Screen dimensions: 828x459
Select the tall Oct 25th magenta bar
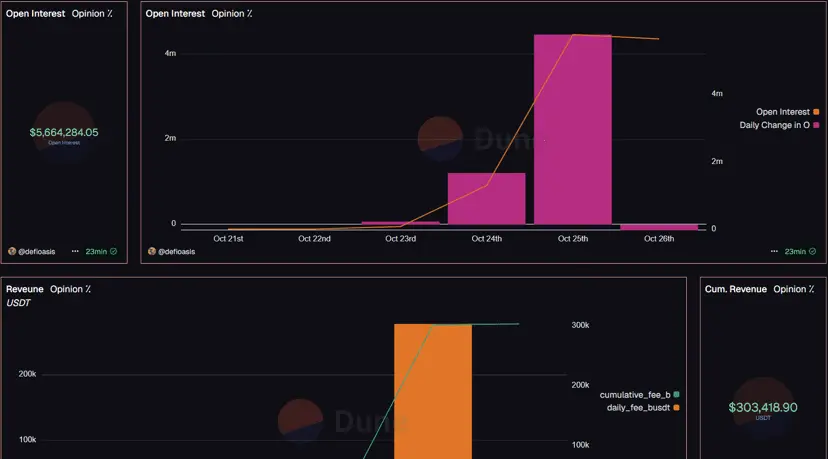coord(572,129)
